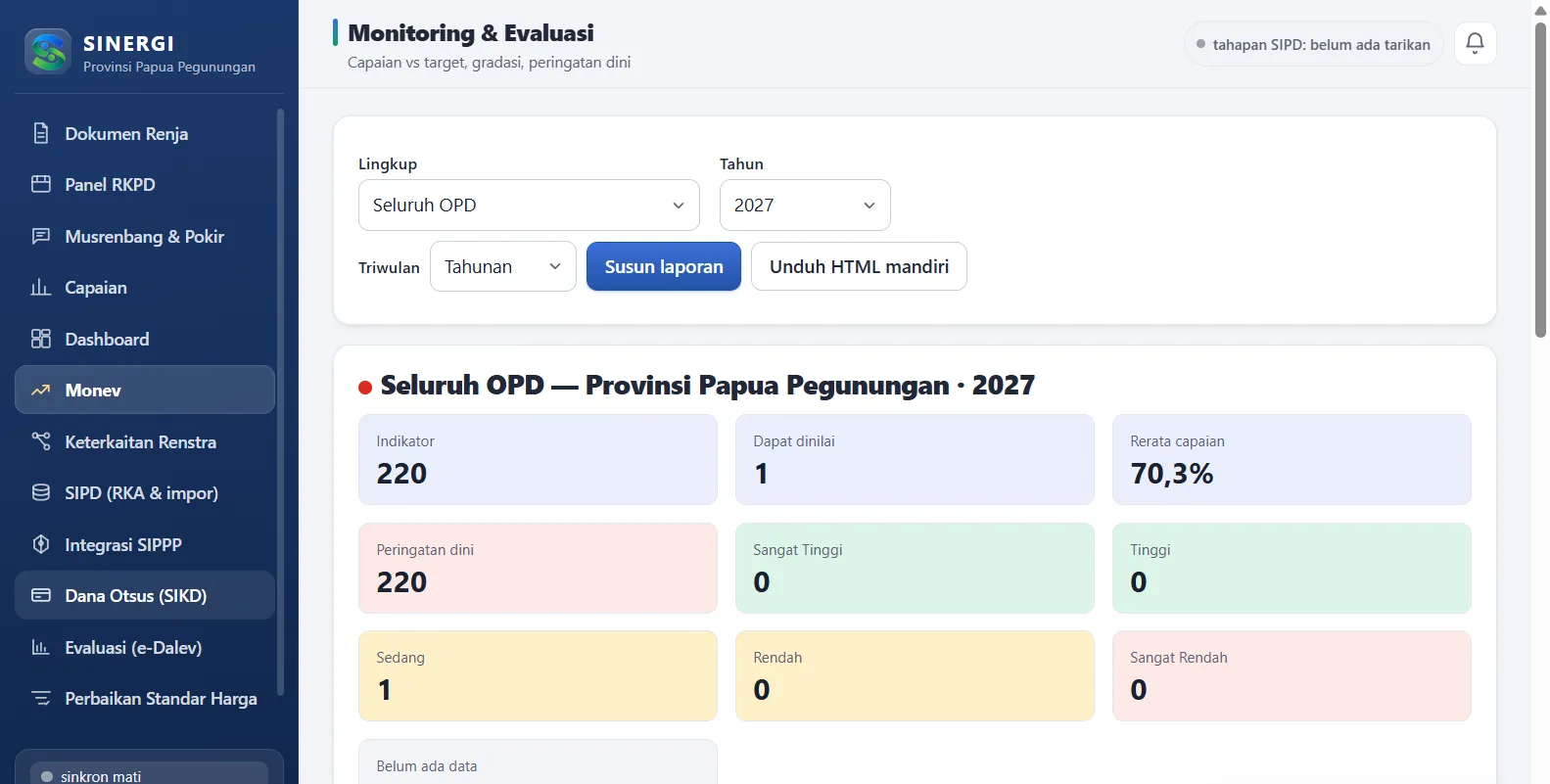This screenshot has width=1550, height=784.
Task: Open Dana Otsus (SIKD)
Action: [145, 595]
